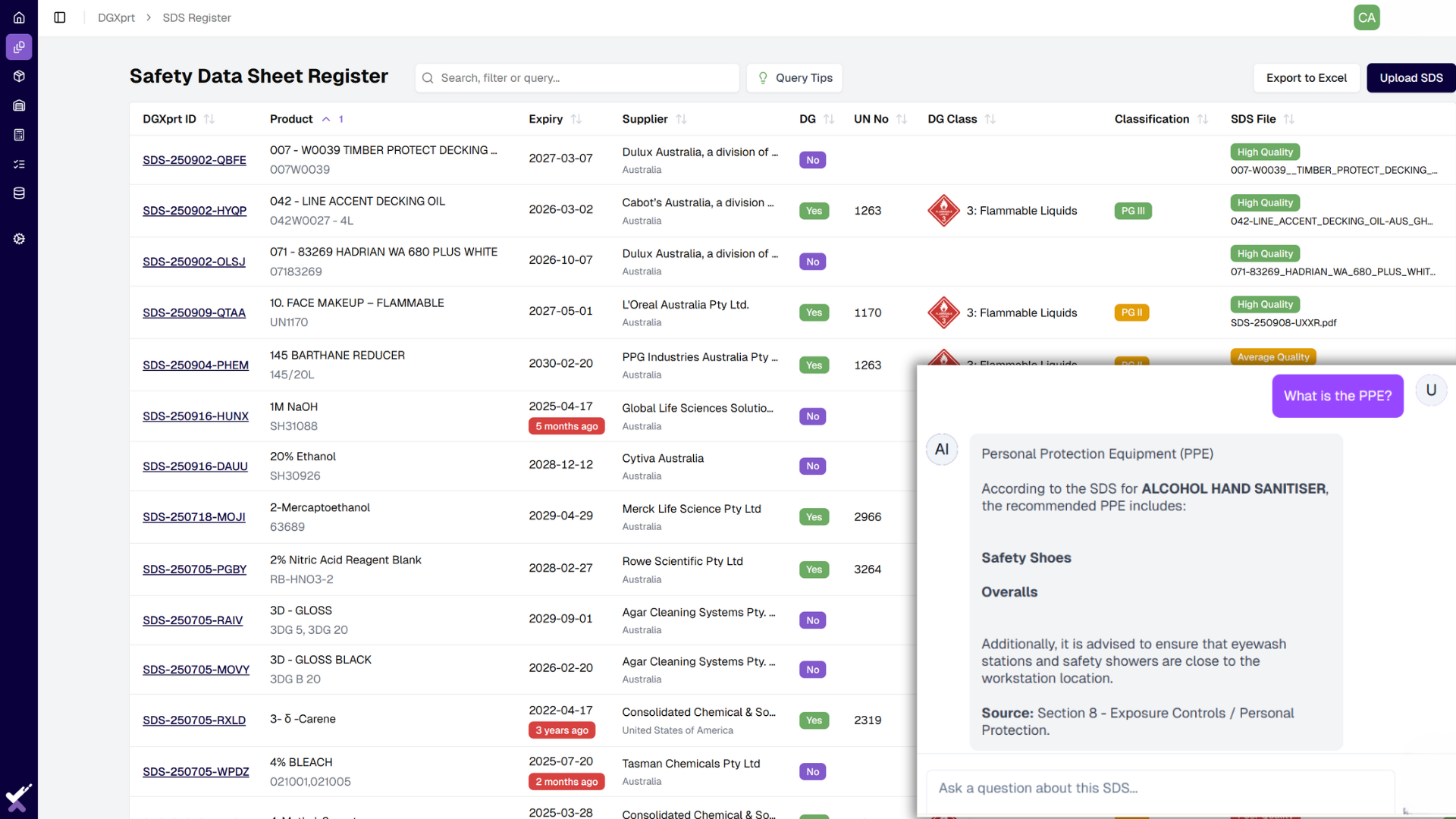Screen dimensions: 1456x819
Task: Open Query Tips lightbulb button
Action: coord(794,78)
